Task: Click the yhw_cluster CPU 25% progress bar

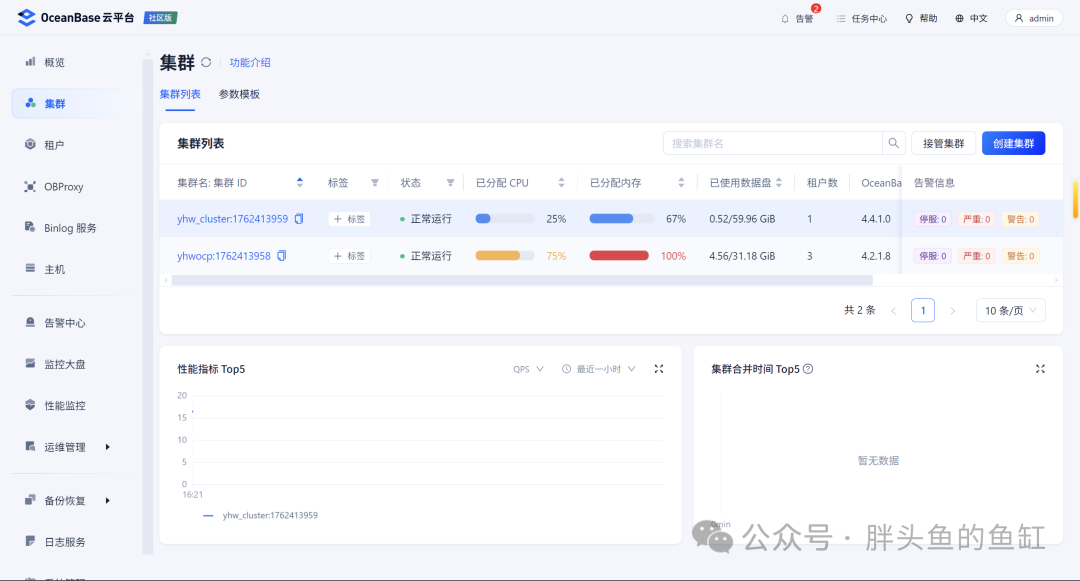Action: coord(505,219)
